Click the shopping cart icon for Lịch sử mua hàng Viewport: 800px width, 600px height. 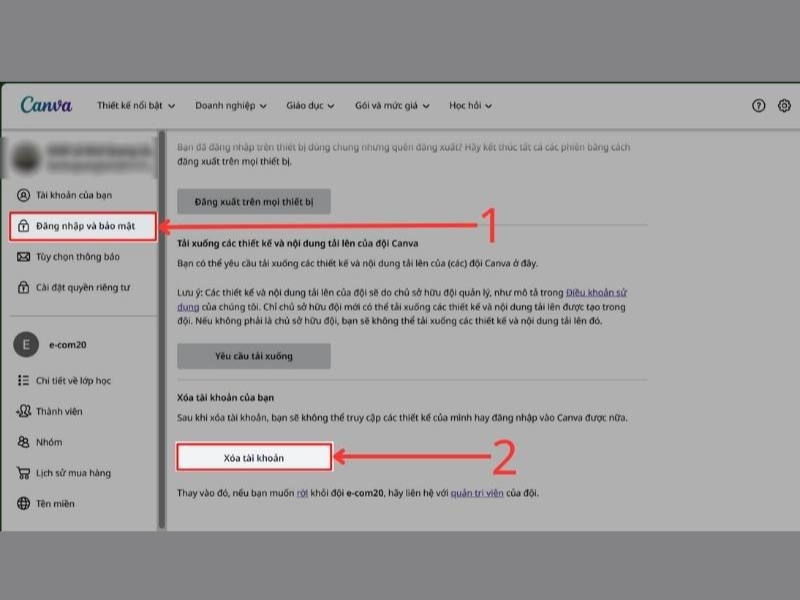coord(24,473)
